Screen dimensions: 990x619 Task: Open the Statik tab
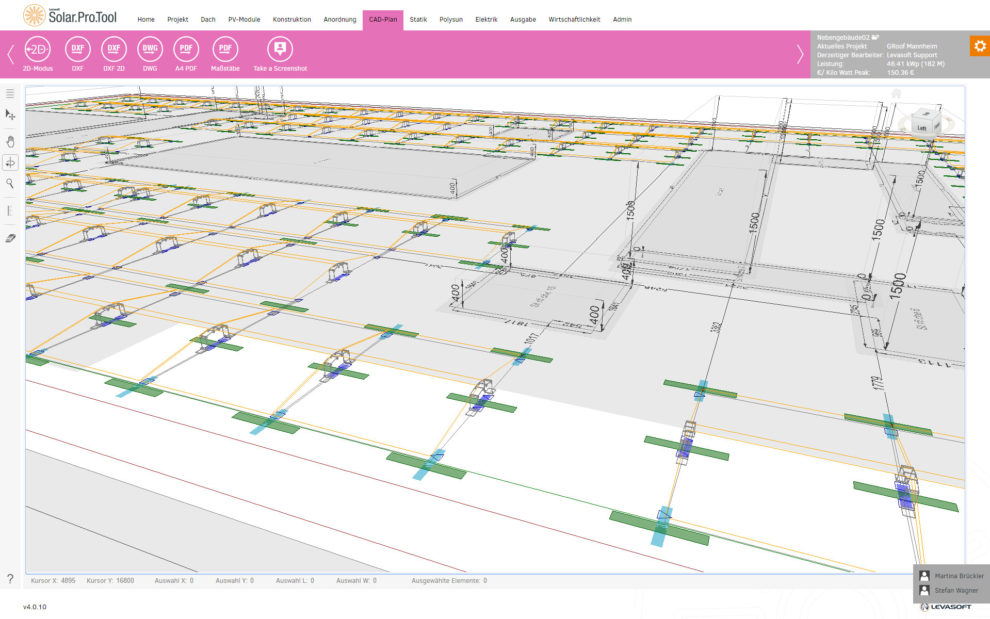click(x=418, y=19)
